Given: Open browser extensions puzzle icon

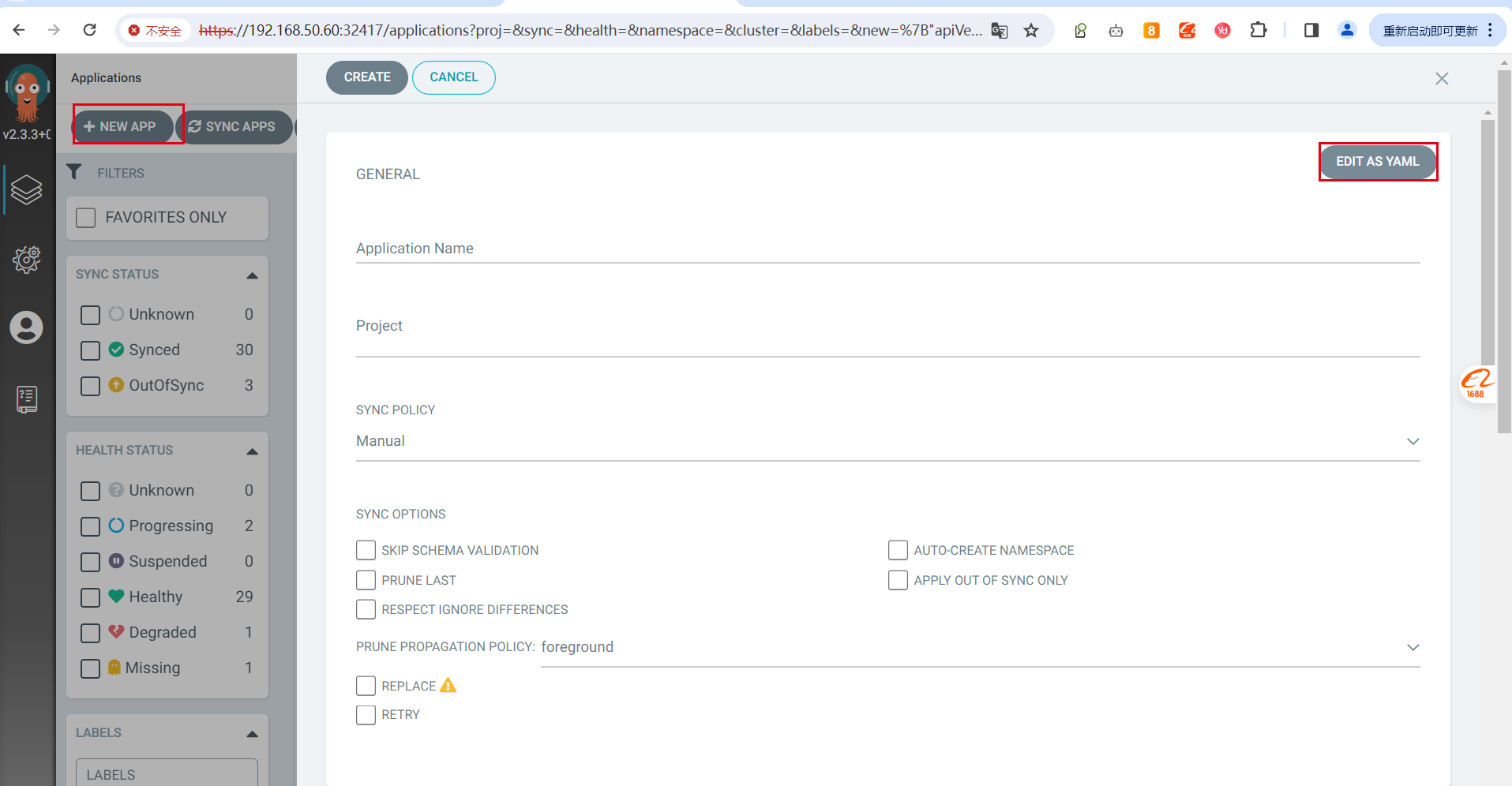Looking at the screenshot, I should pos(1259,31).
